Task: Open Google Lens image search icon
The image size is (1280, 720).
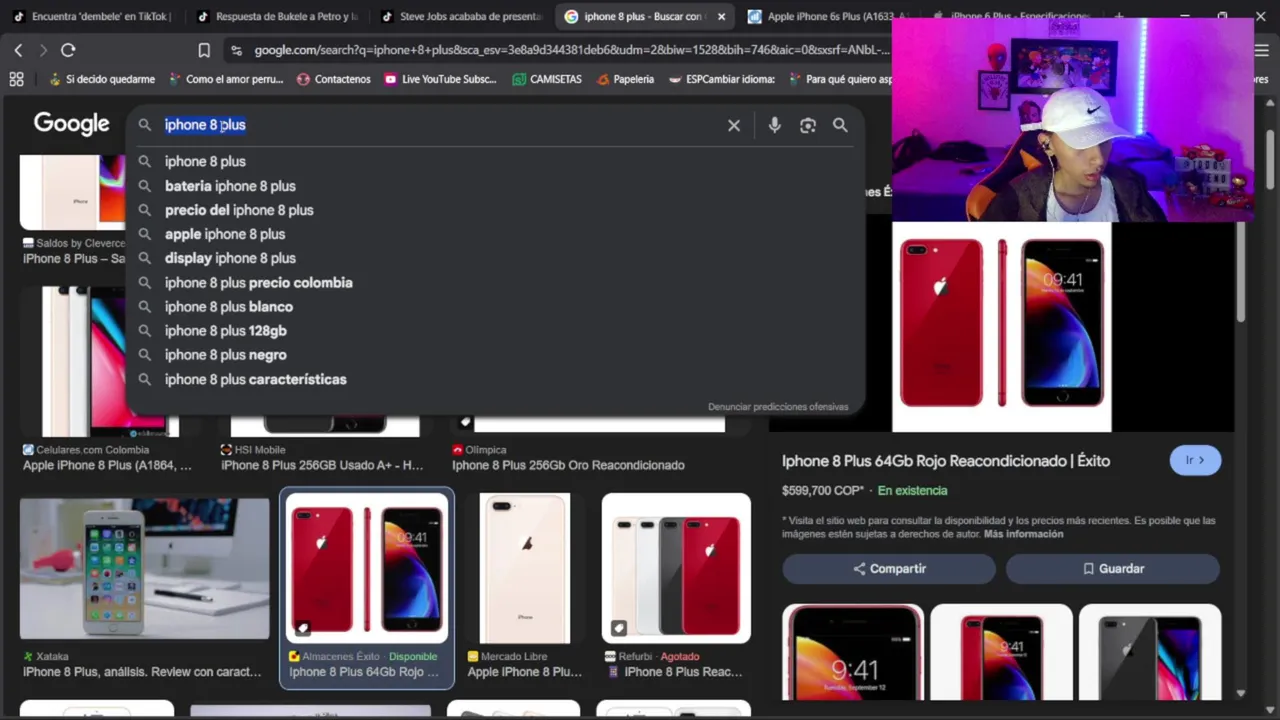Action: [x=808, y=125]
